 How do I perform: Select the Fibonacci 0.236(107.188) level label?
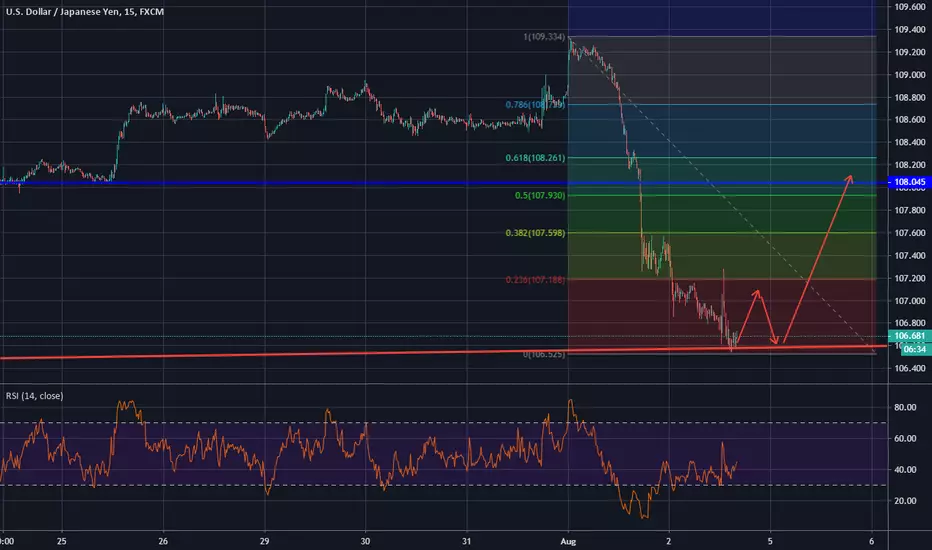pos(535,279)
